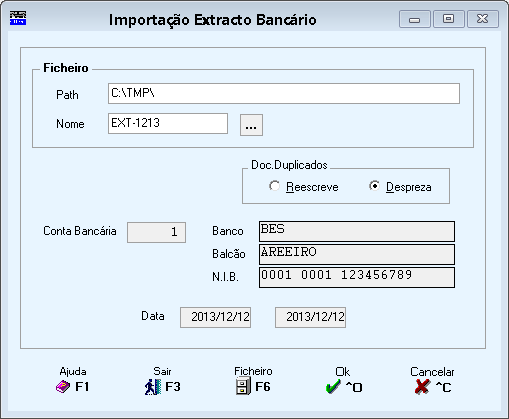Minimize the Importação Extracto Bancário window

click(415, 19)
